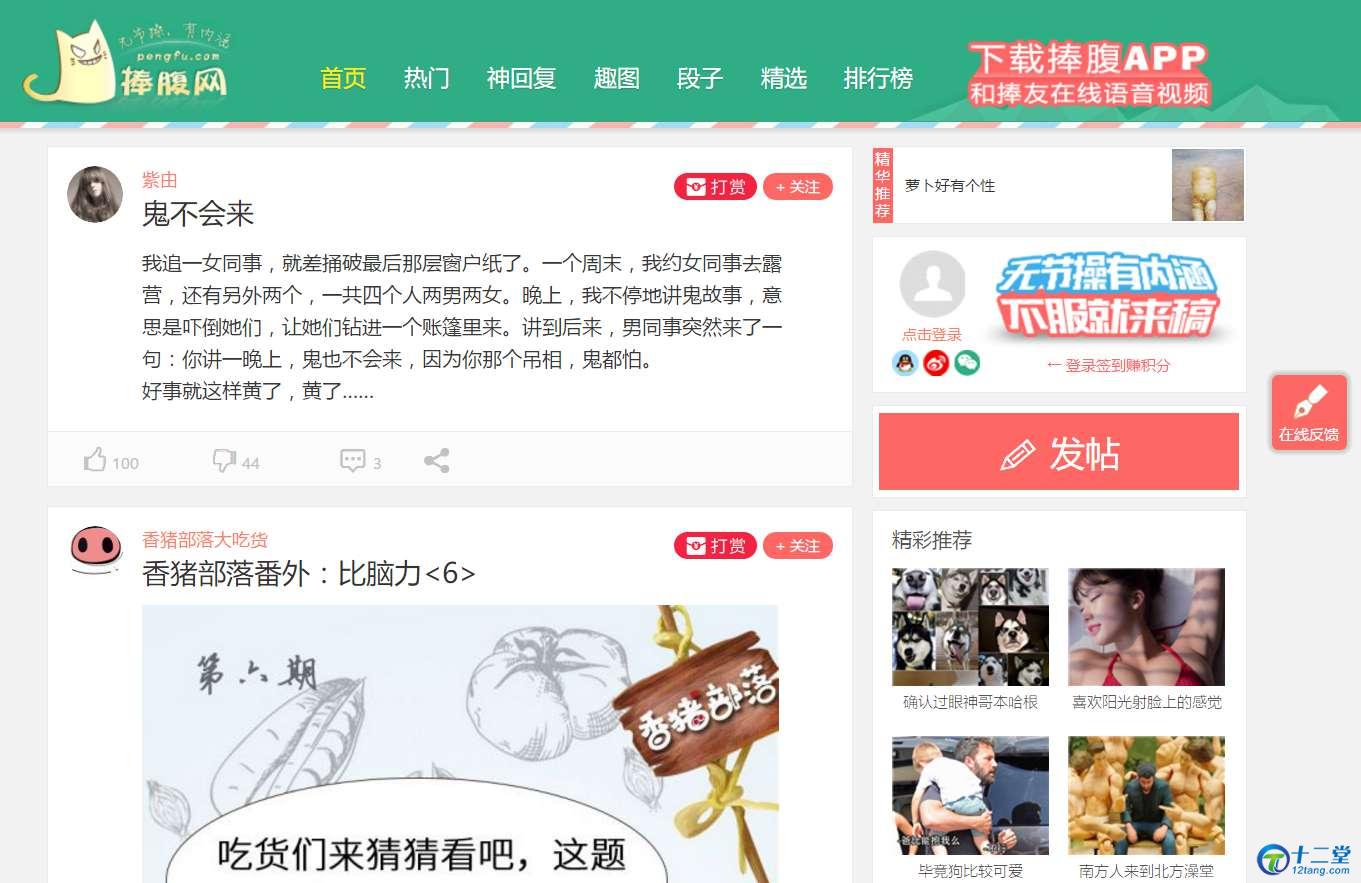Image resolution: width=1361 pixels, height=883 pixels.
Task: Open the 神回复 menu tab
Action: pyautogui.click(x=521, y=78)
